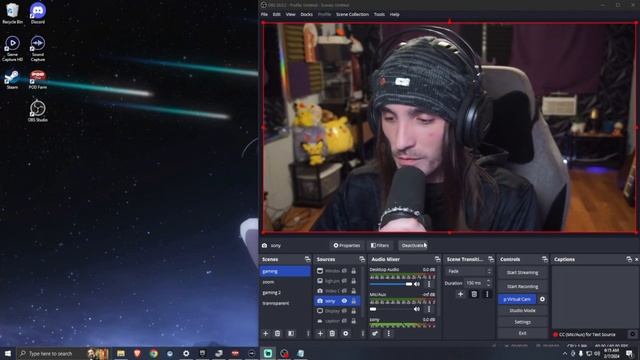Adjust Mic/Aux volume slider
The width and height of the screenshot is (640, 360).
pyautogui.click(x=391, y=309)
